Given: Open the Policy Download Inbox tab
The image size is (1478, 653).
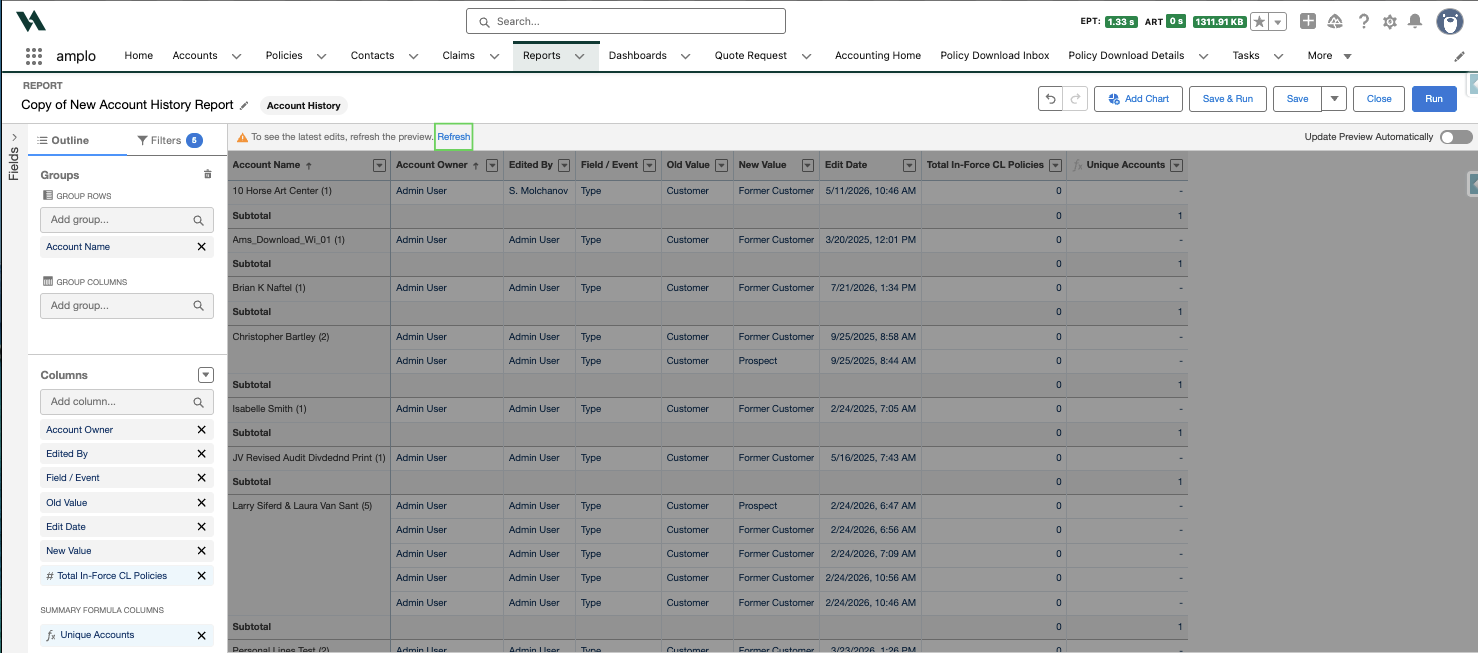Looking at the screenshot, I should coord(995,56).
